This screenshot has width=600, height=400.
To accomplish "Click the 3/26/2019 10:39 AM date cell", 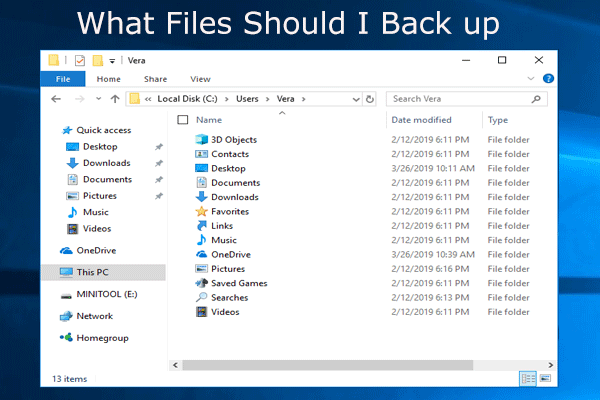I will click(433, 254).
